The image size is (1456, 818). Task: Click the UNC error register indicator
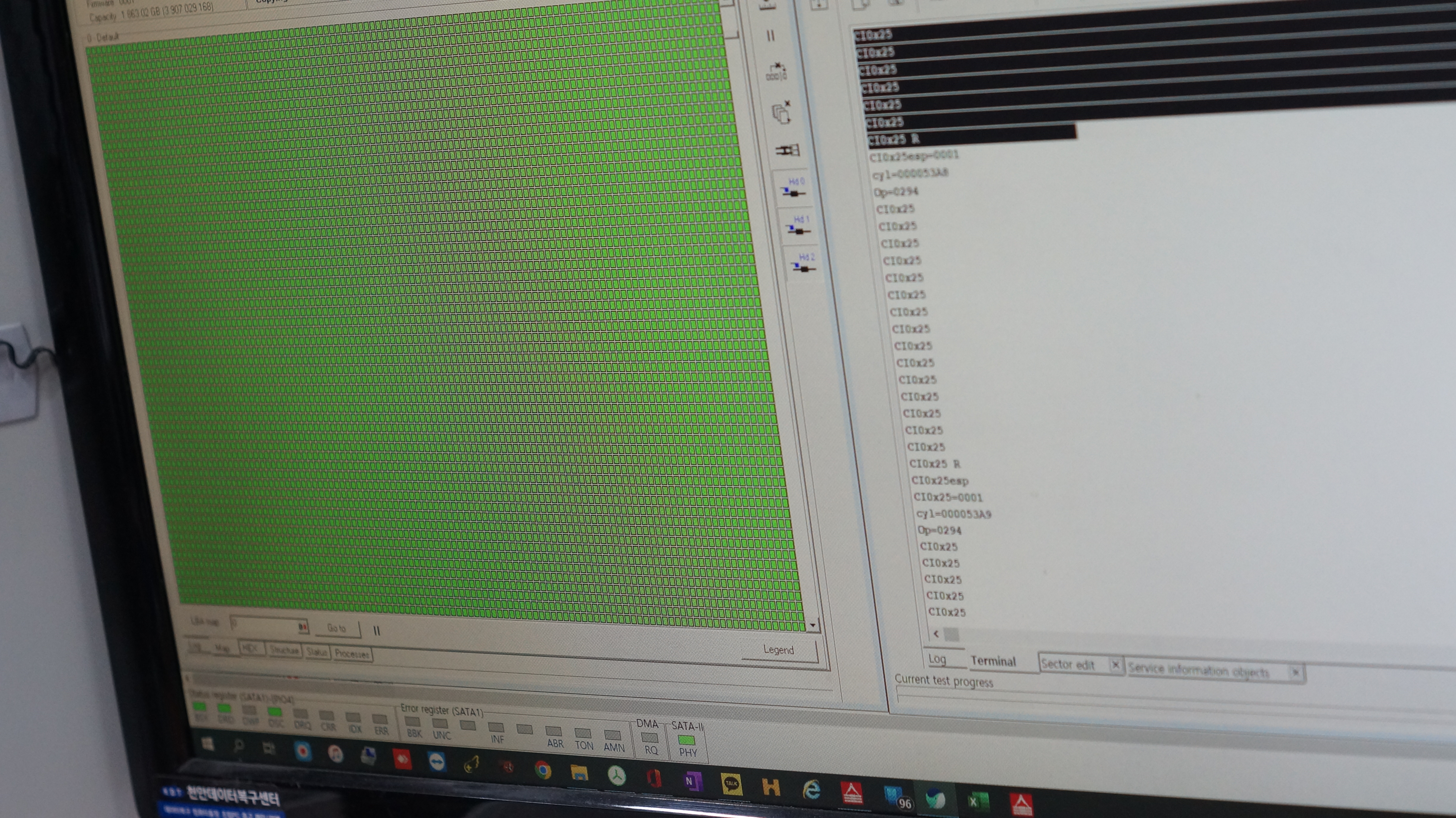[440, 723]
